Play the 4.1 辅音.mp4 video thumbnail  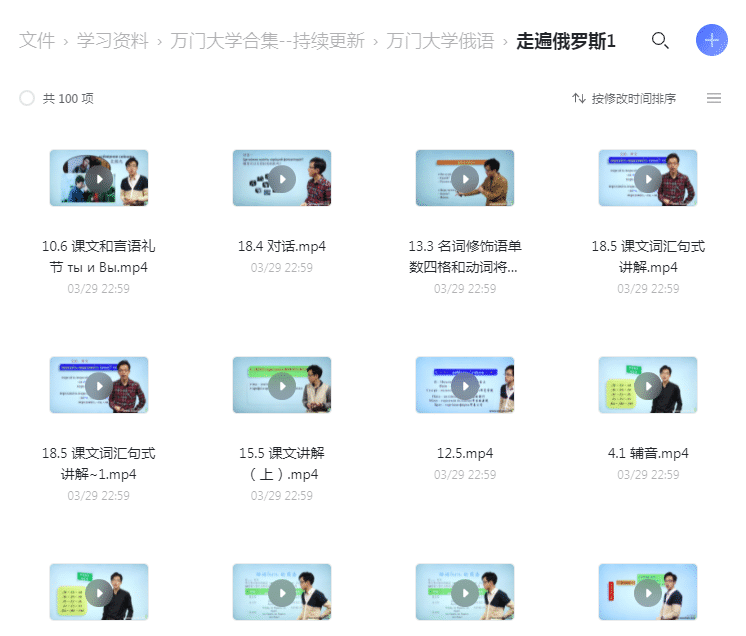(x=648, y=385)
